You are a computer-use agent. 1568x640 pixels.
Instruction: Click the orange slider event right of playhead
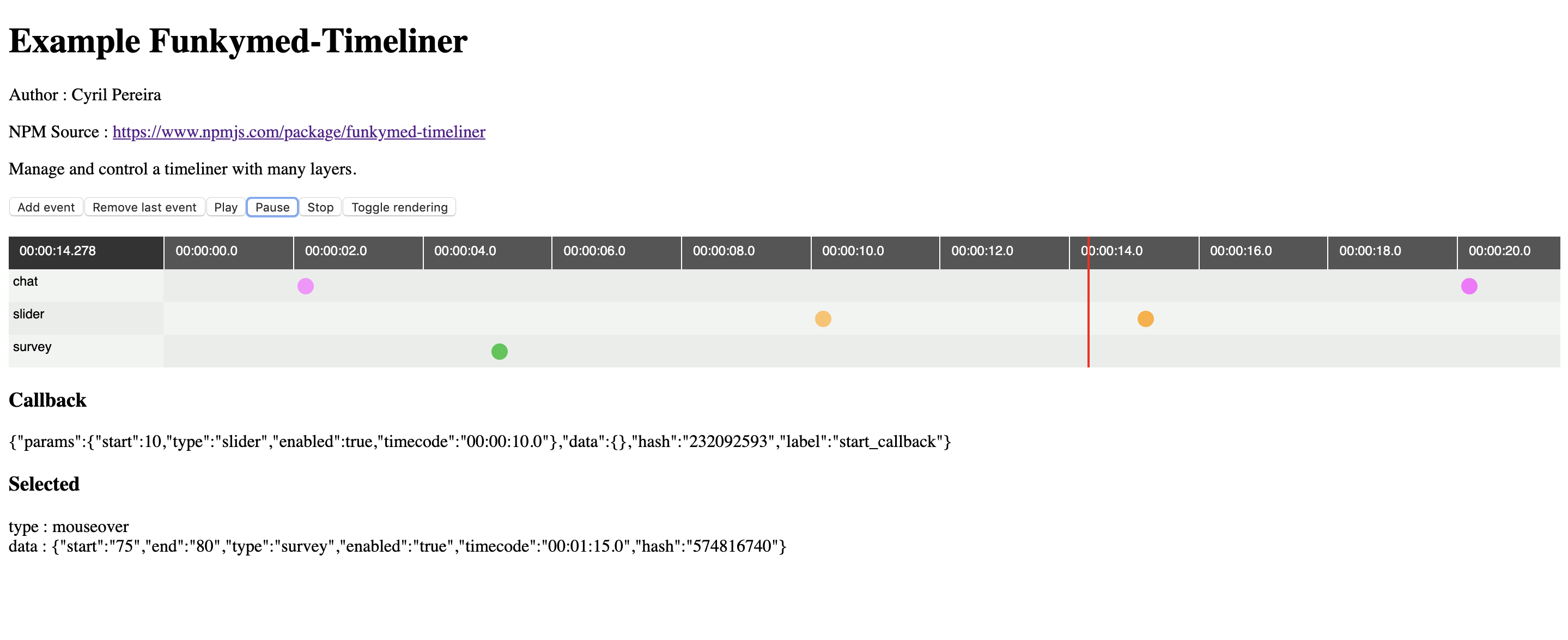click(1146, 319)
